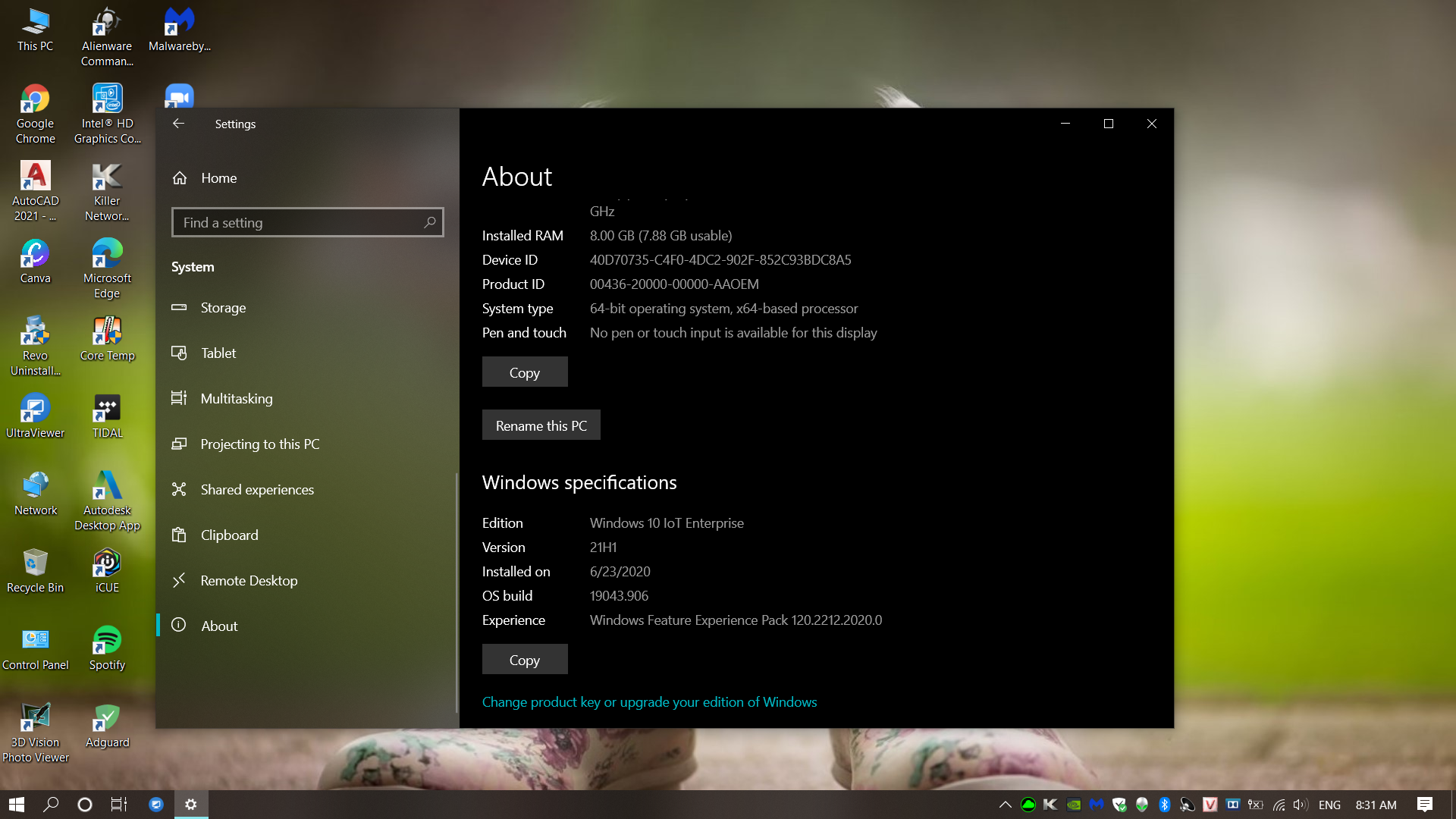This screenshot has width=1456, height=819.
Task: Open the green cloud tray icon
Action: [x=1028, y=805]
